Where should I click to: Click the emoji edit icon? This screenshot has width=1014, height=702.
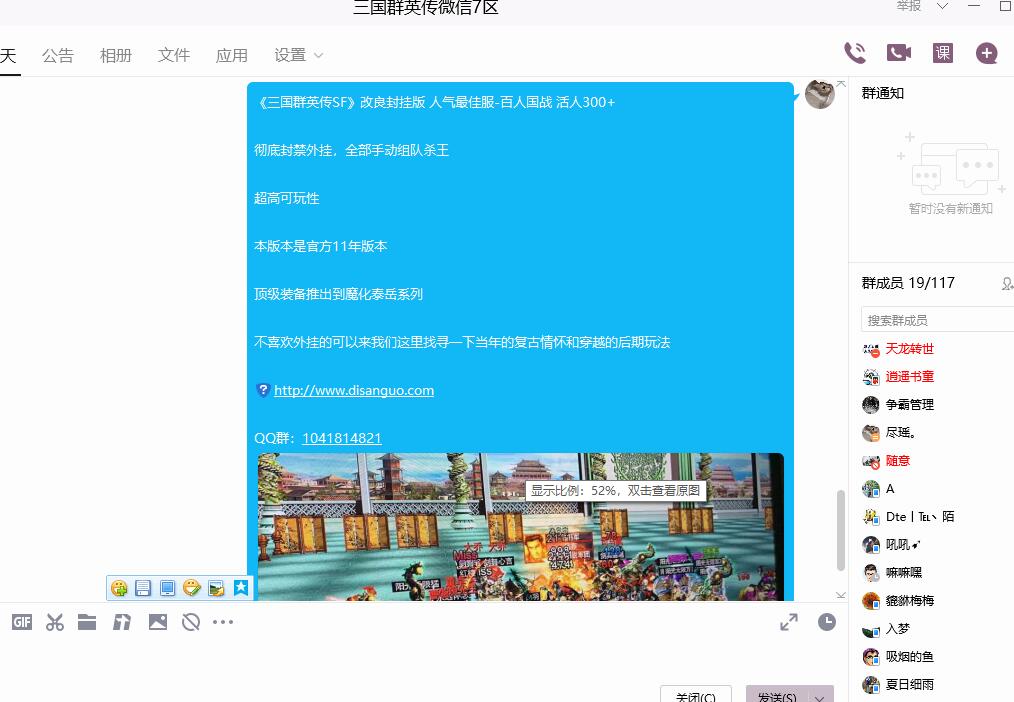pos(192,588)
